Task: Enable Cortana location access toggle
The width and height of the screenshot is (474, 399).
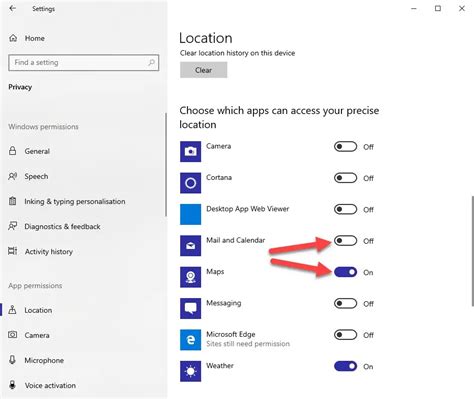Action: pyautogui.click(x=345, y=178)
